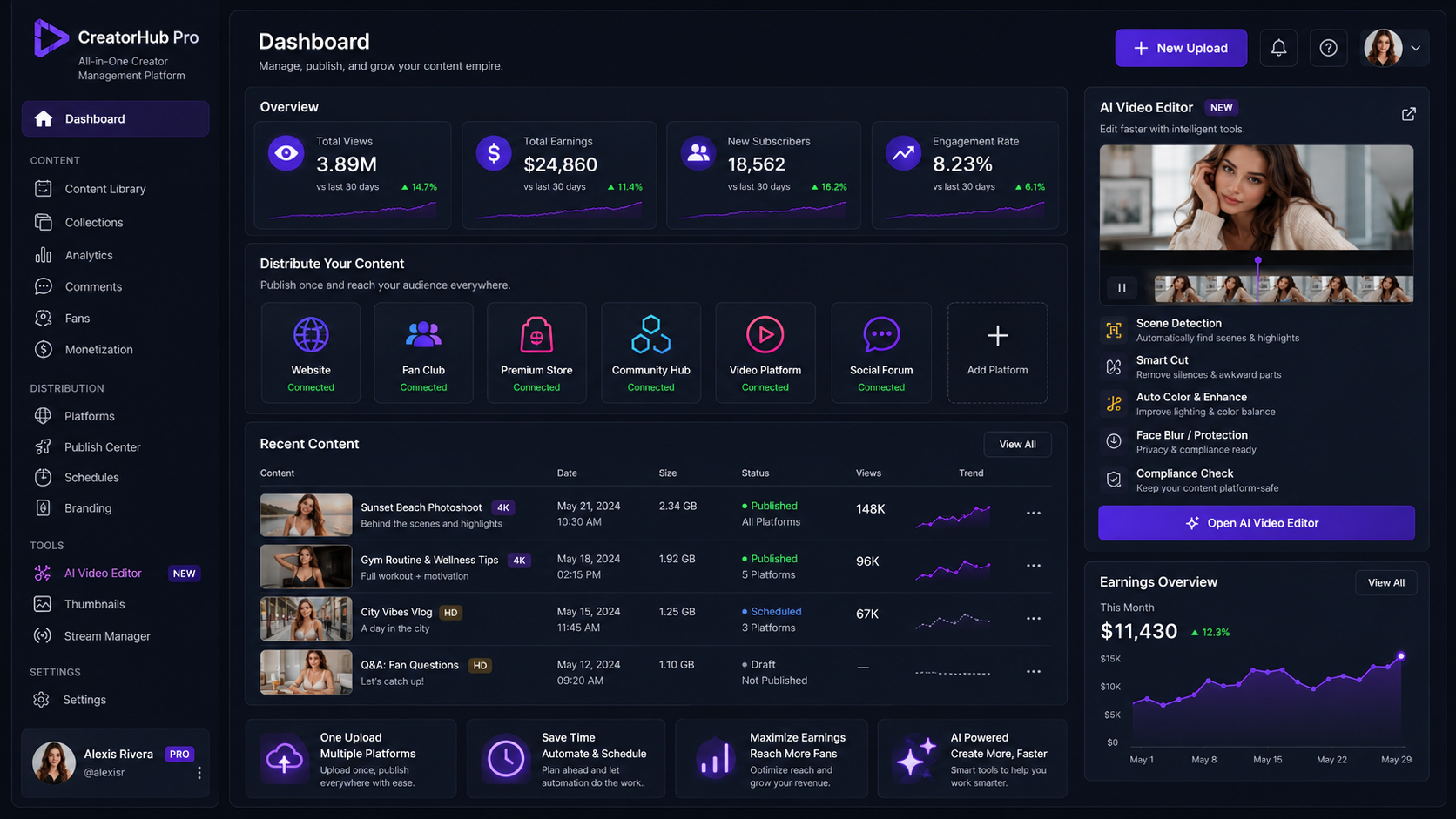
Task: Click the Smart Cut icon
Action: point(1114,367)
